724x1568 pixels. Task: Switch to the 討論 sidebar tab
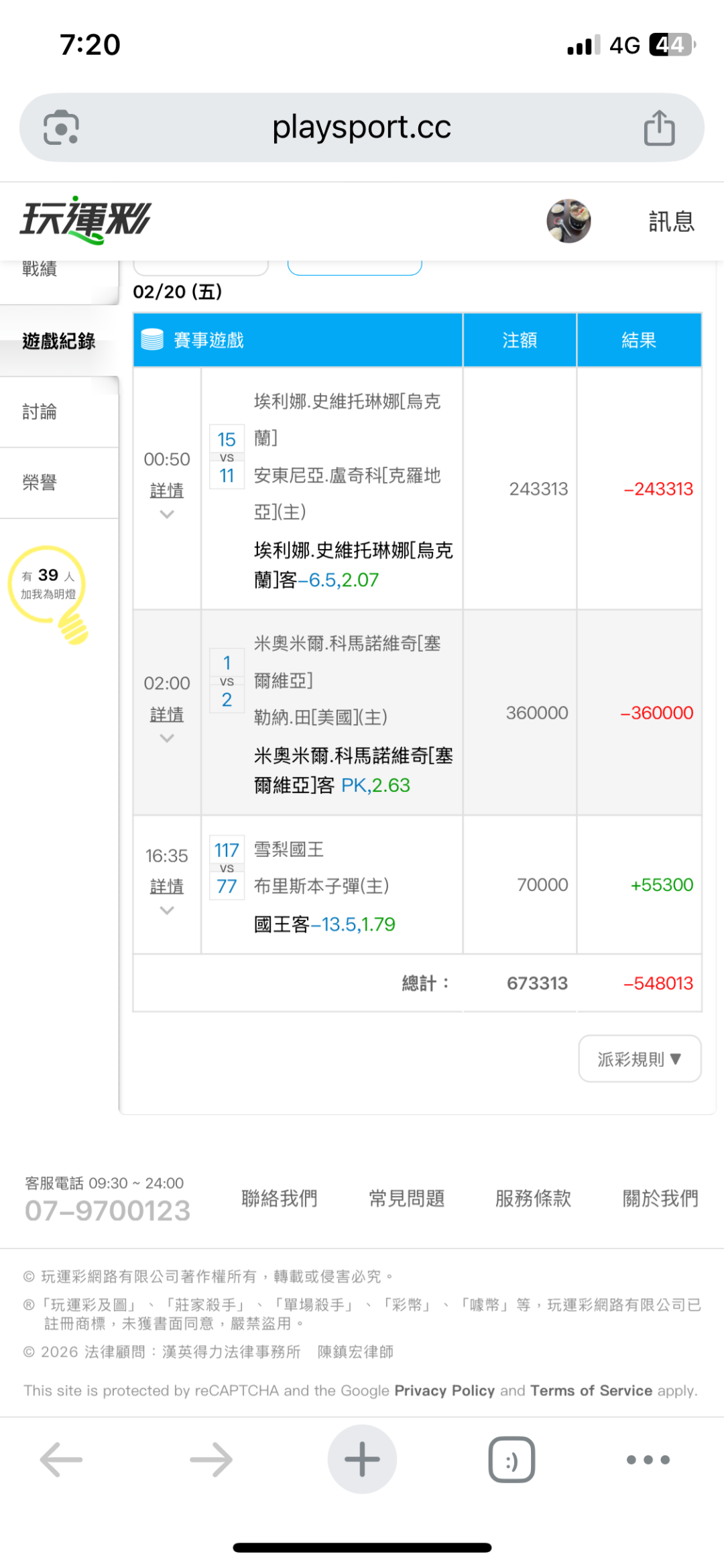click(40, 412)
